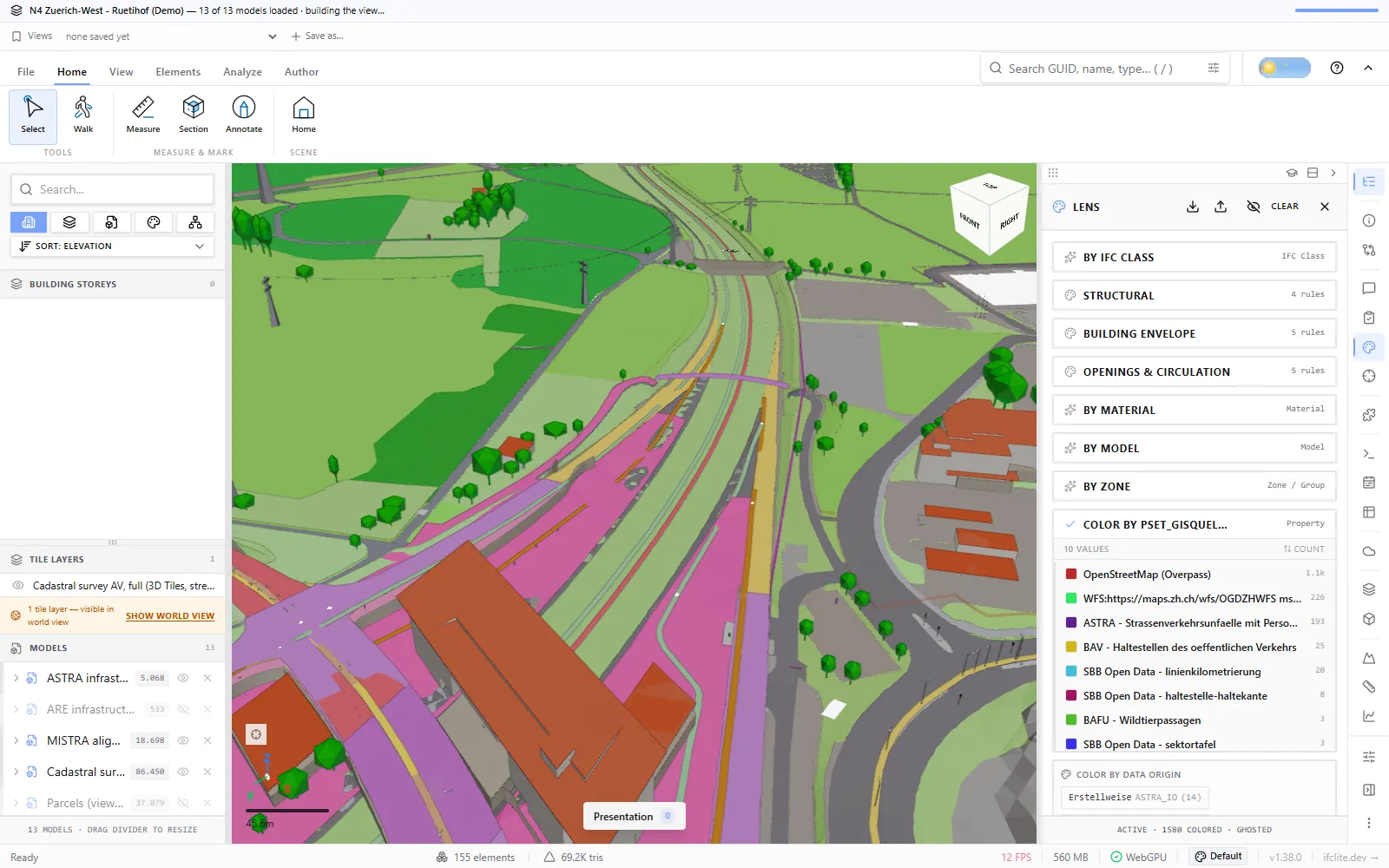Image resolution: width=1389 pixels, height=868 pixels.
Task: Collapse the ribbon with the top chevron
Action: tap(1368, 68)
